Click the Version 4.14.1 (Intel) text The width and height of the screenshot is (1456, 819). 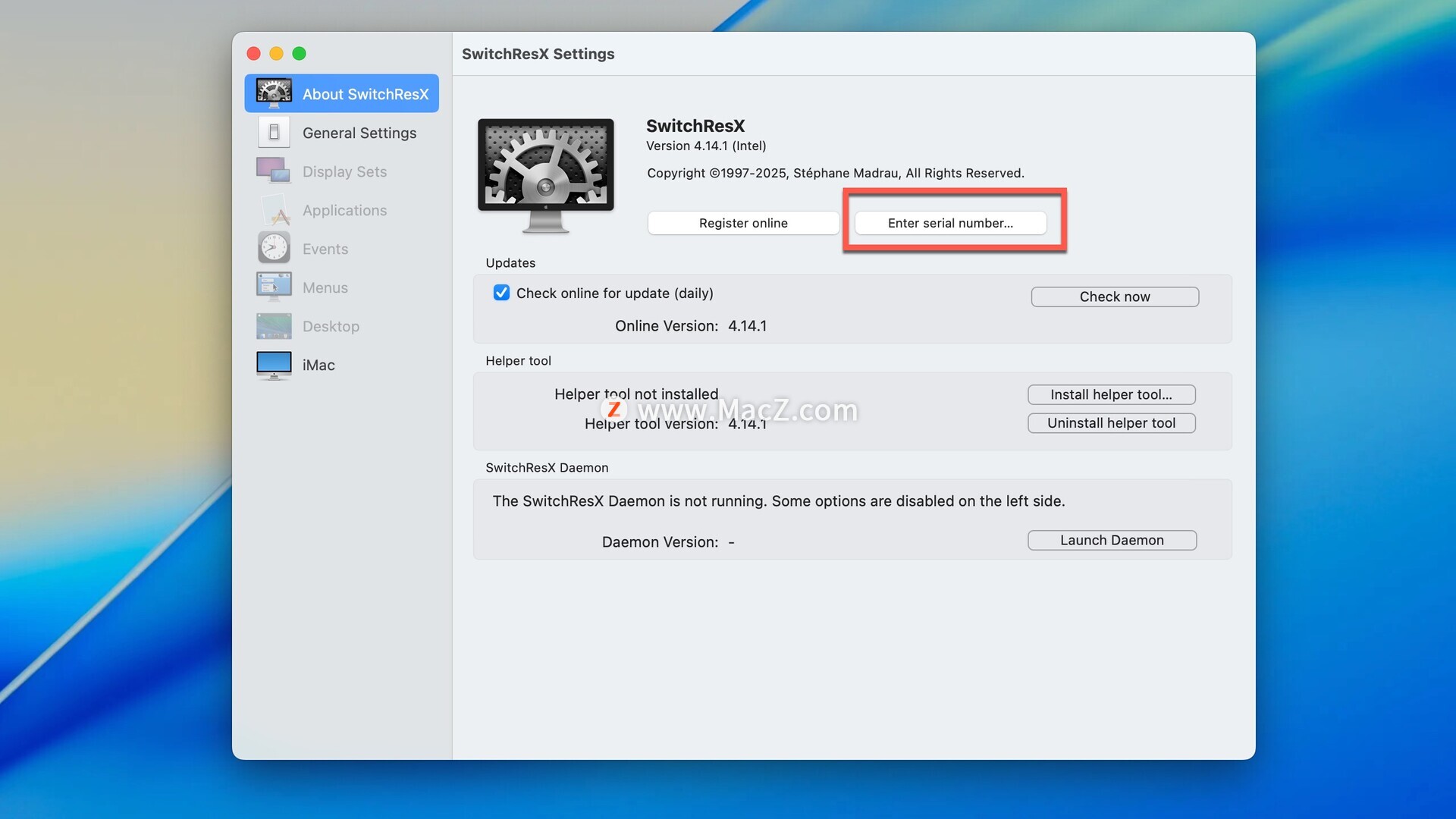coord(706,146)
